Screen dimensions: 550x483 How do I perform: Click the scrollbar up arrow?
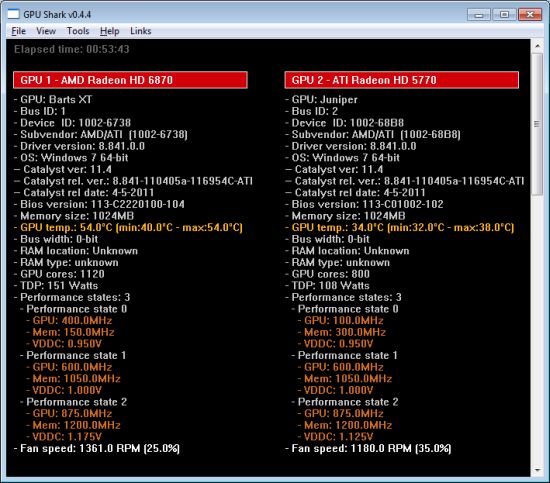[x=537, y=46]
